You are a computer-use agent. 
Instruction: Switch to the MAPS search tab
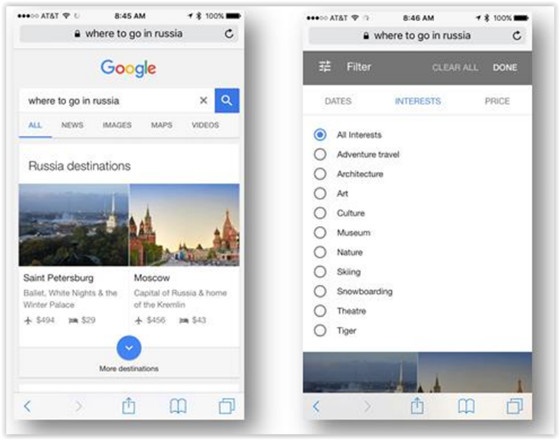[161, 125]
